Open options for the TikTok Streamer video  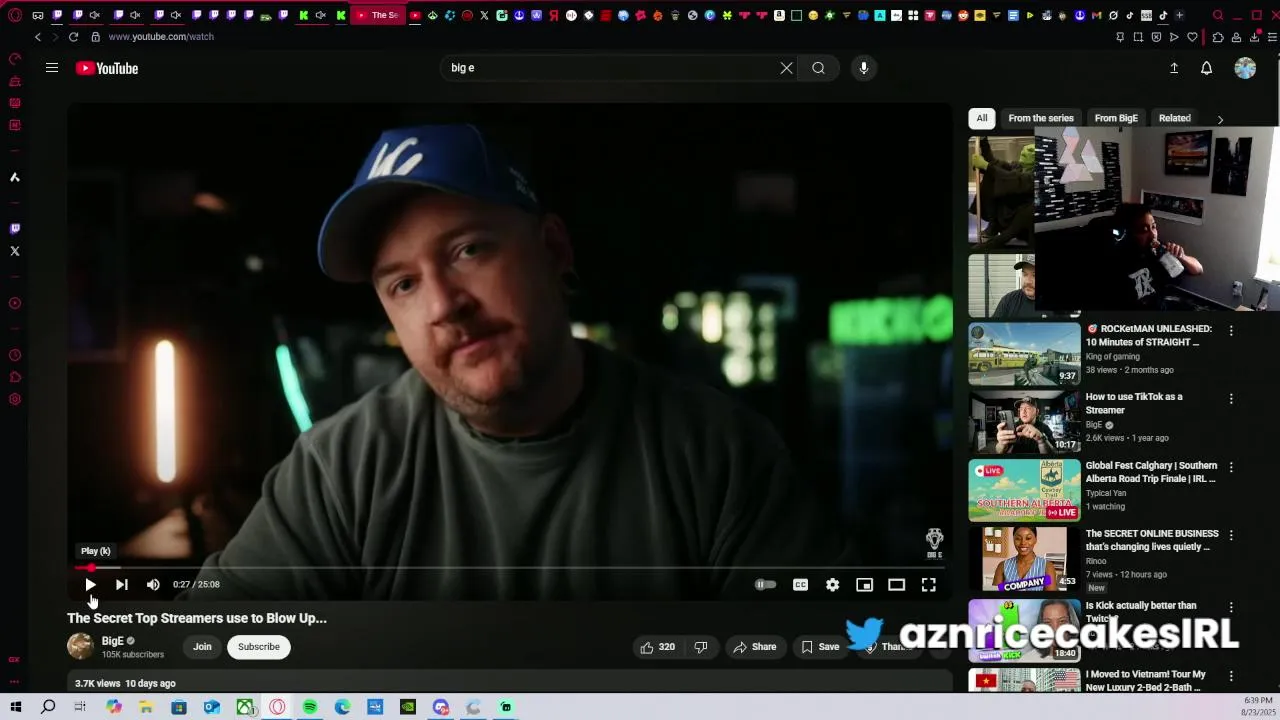click(1231, 398)
